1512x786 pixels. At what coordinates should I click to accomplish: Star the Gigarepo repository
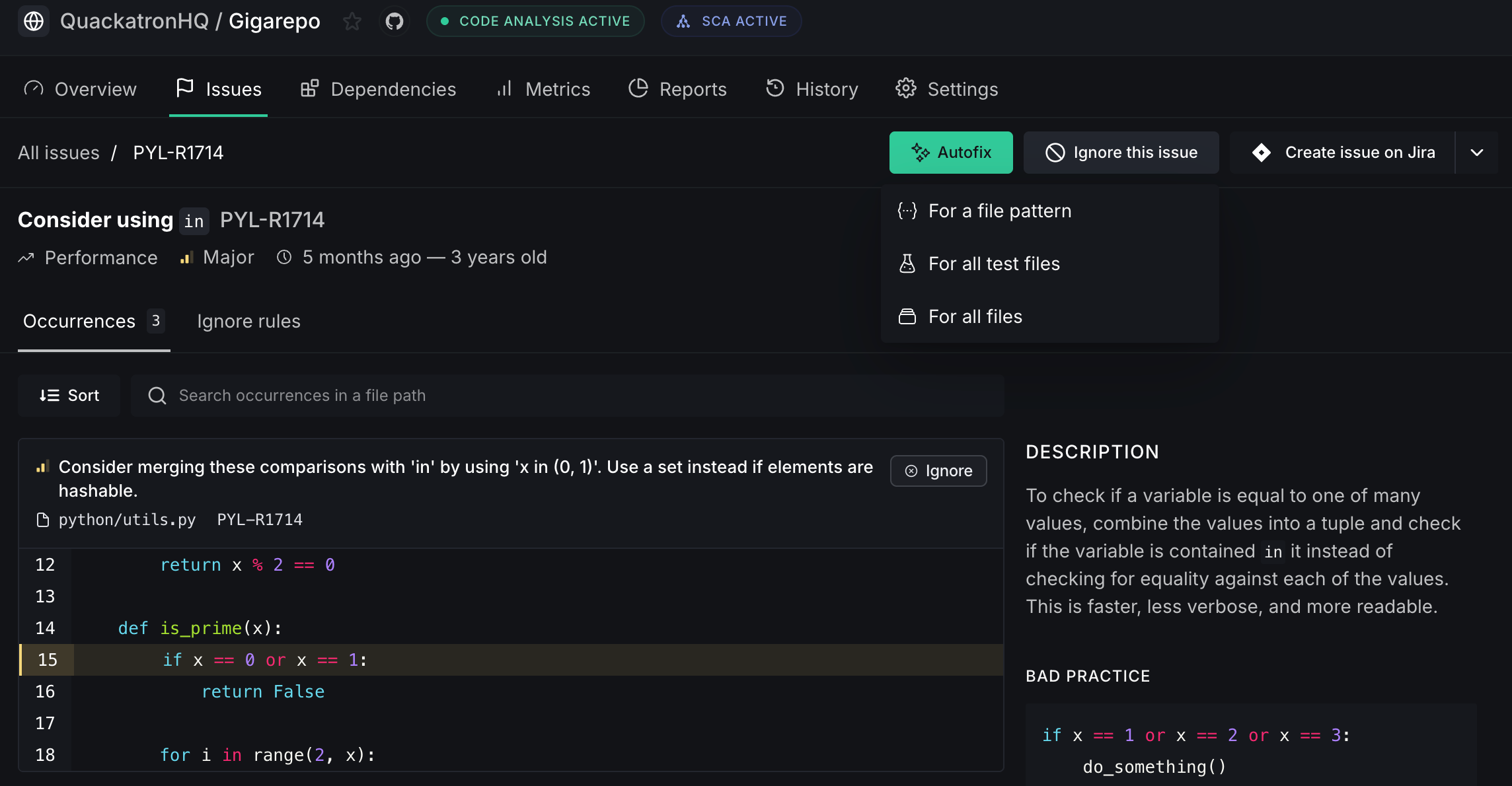[x=352, y=21]
